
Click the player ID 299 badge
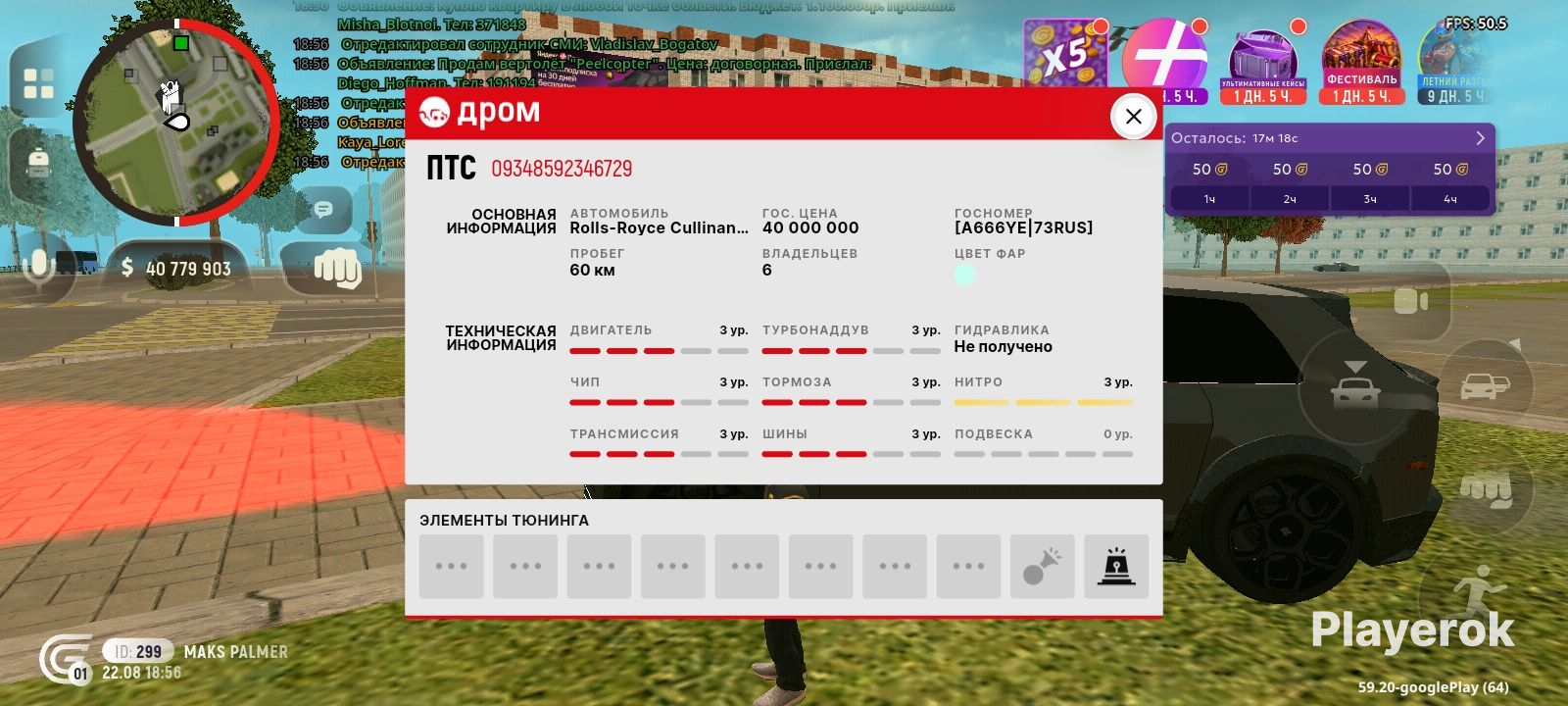pyautogui.click(x=138, y=651)
